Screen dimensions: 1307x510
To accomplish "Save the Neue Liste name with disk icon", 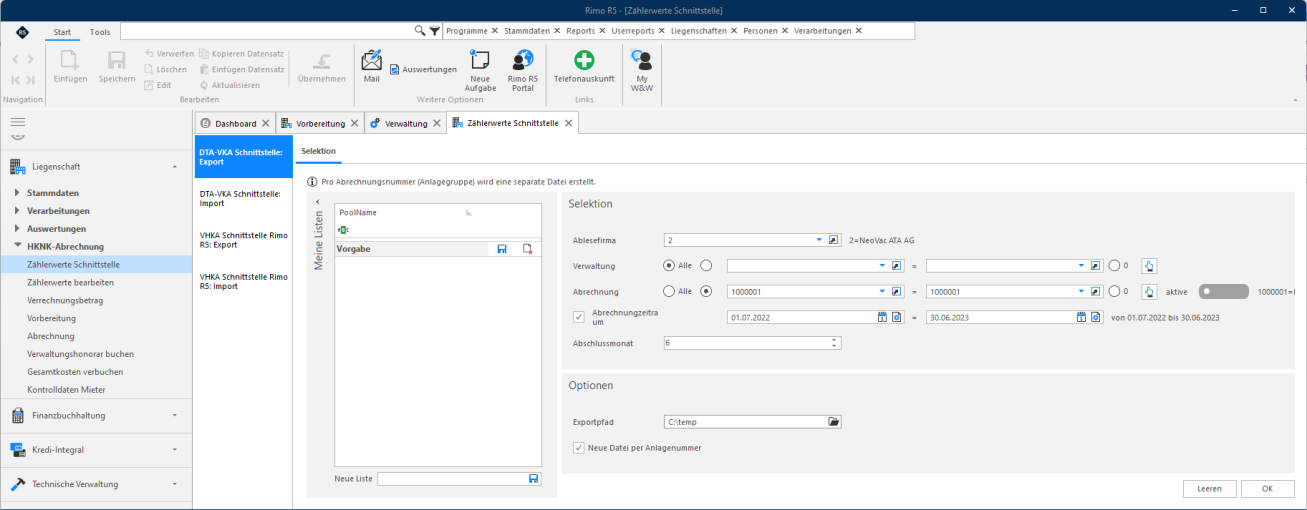I will click(533, 479).
